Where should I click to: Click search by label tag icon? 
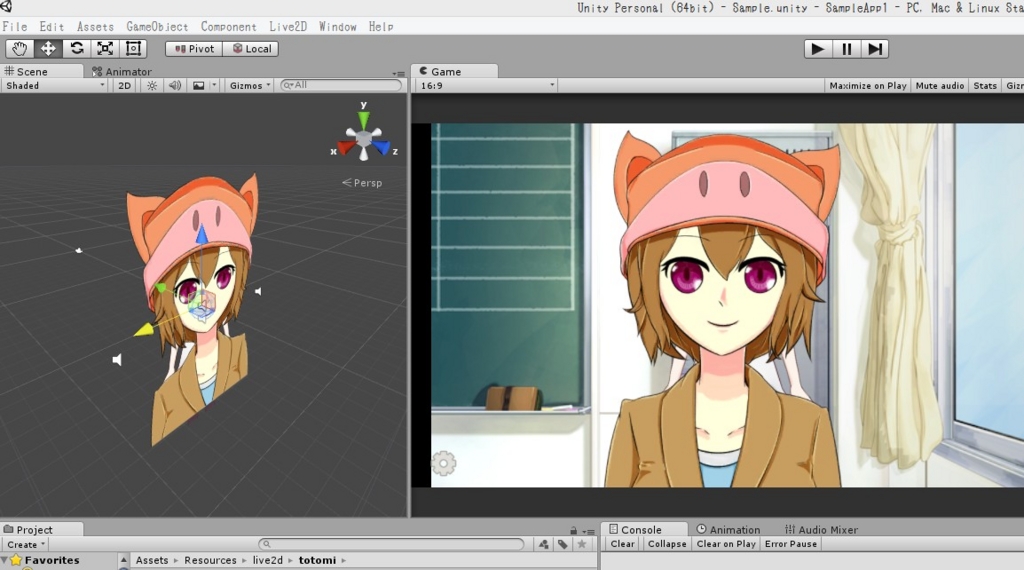(x=562, y=544)
